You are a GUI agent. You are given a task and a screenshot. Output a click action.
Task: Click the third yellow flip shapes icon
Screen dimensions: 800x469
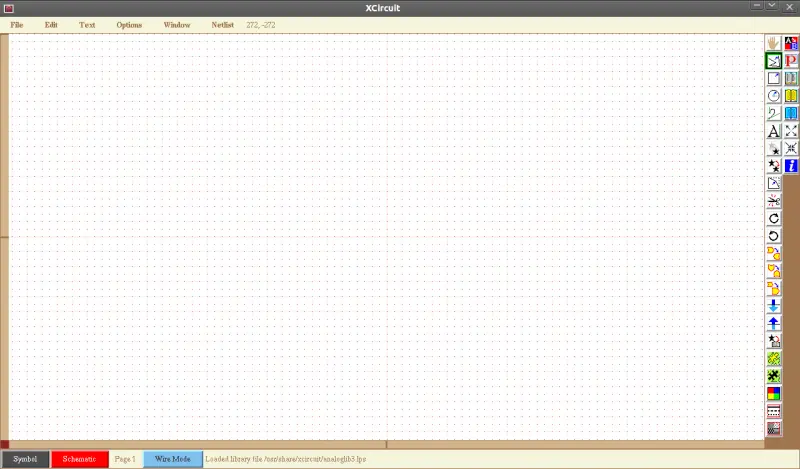[x=773, y=288]
